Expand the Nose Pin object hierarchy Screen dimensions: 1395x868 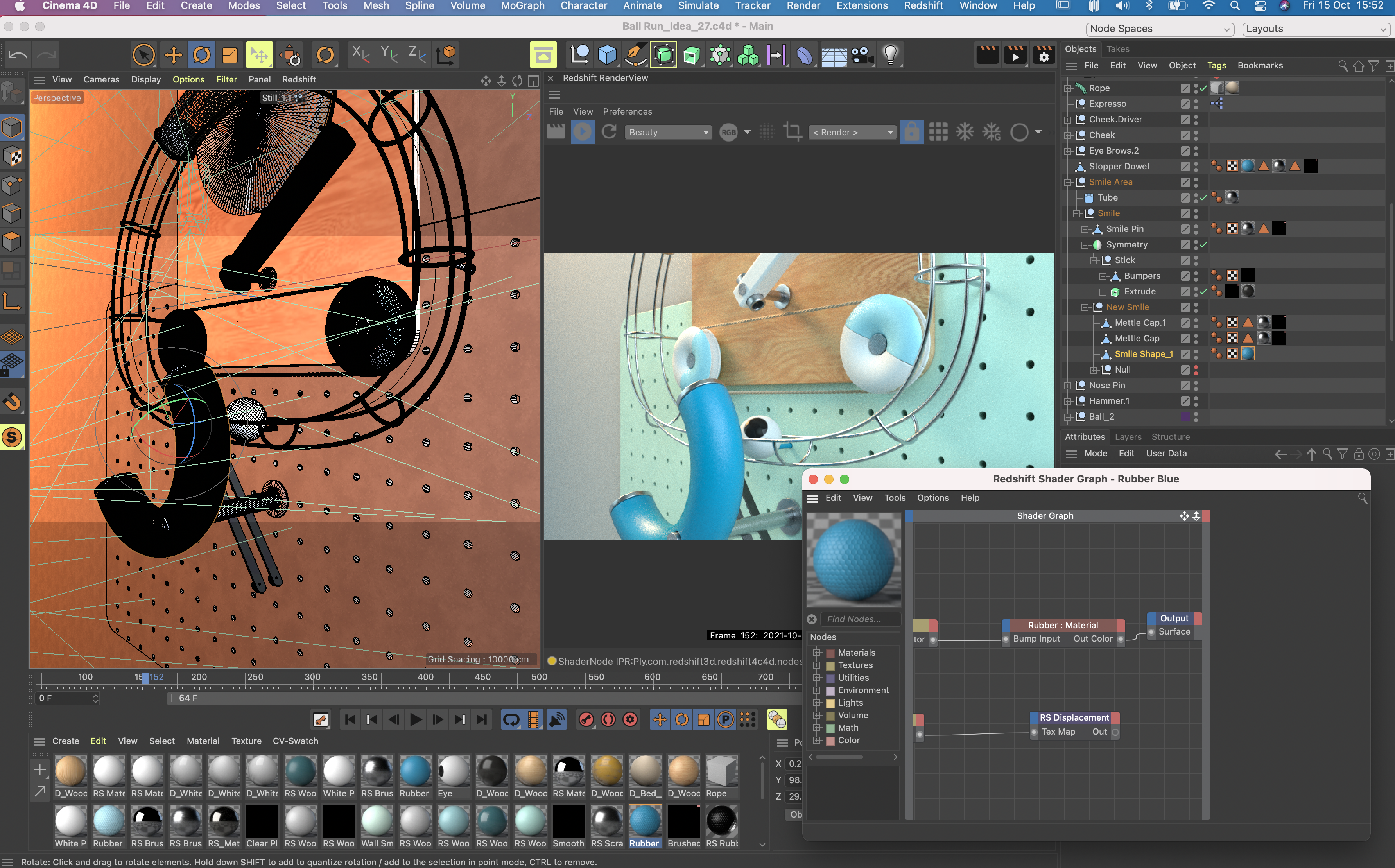pyautogui.click(x=1067, y=386)
